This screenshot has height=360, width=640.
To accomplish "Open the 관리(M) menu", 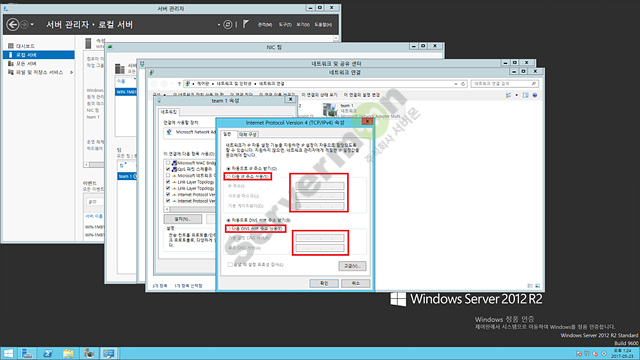I will tap(265, 24).
